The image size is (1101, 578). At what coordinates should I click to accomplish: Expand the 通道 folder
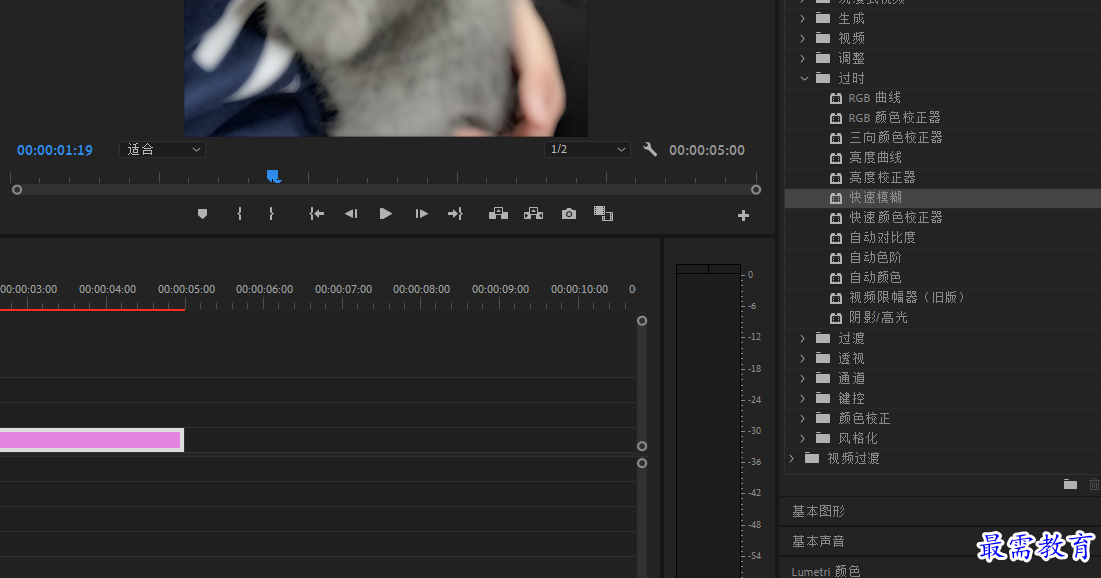[803, 379]
